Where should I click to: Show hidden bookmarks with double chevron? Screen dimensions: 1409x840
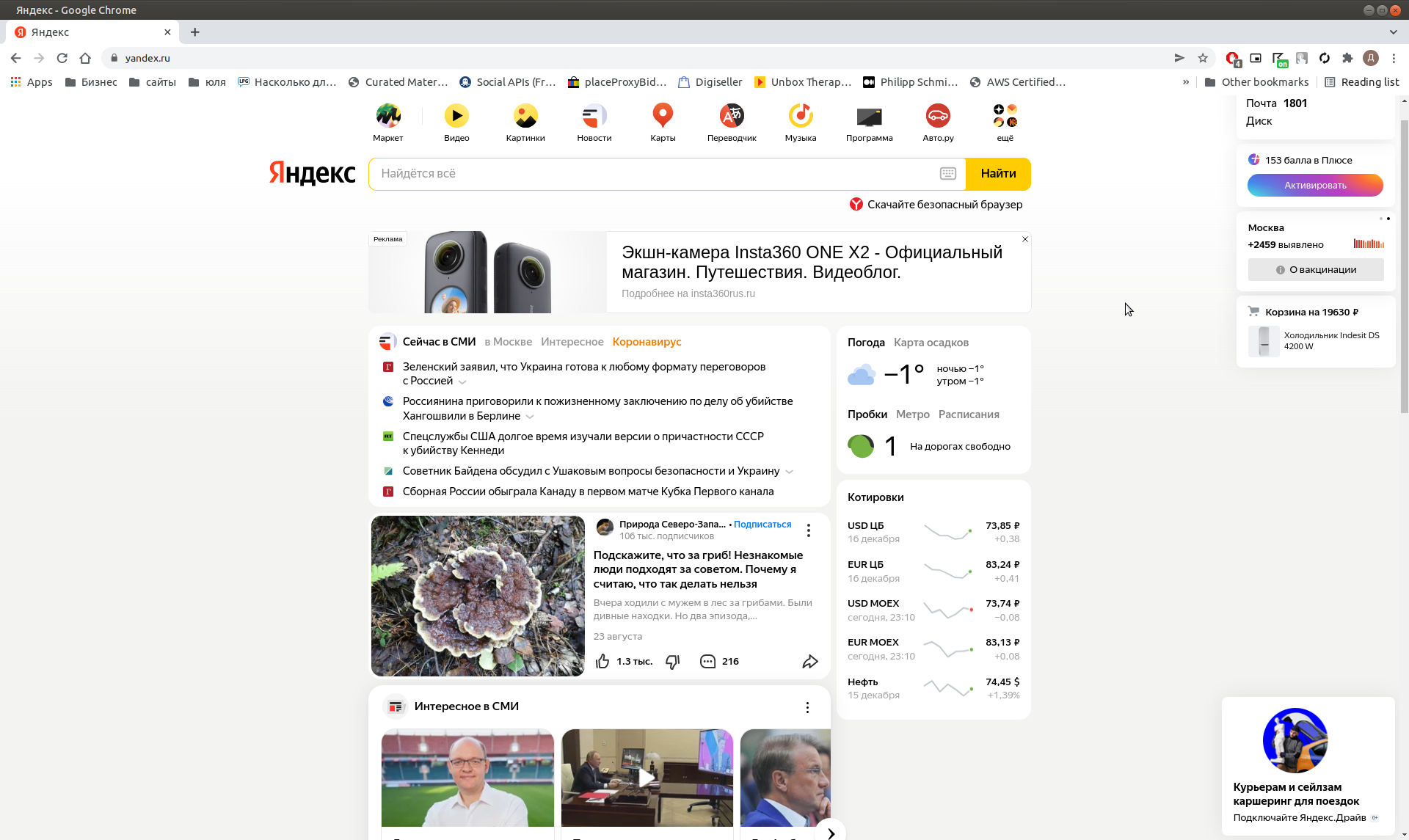[1186, 82]
